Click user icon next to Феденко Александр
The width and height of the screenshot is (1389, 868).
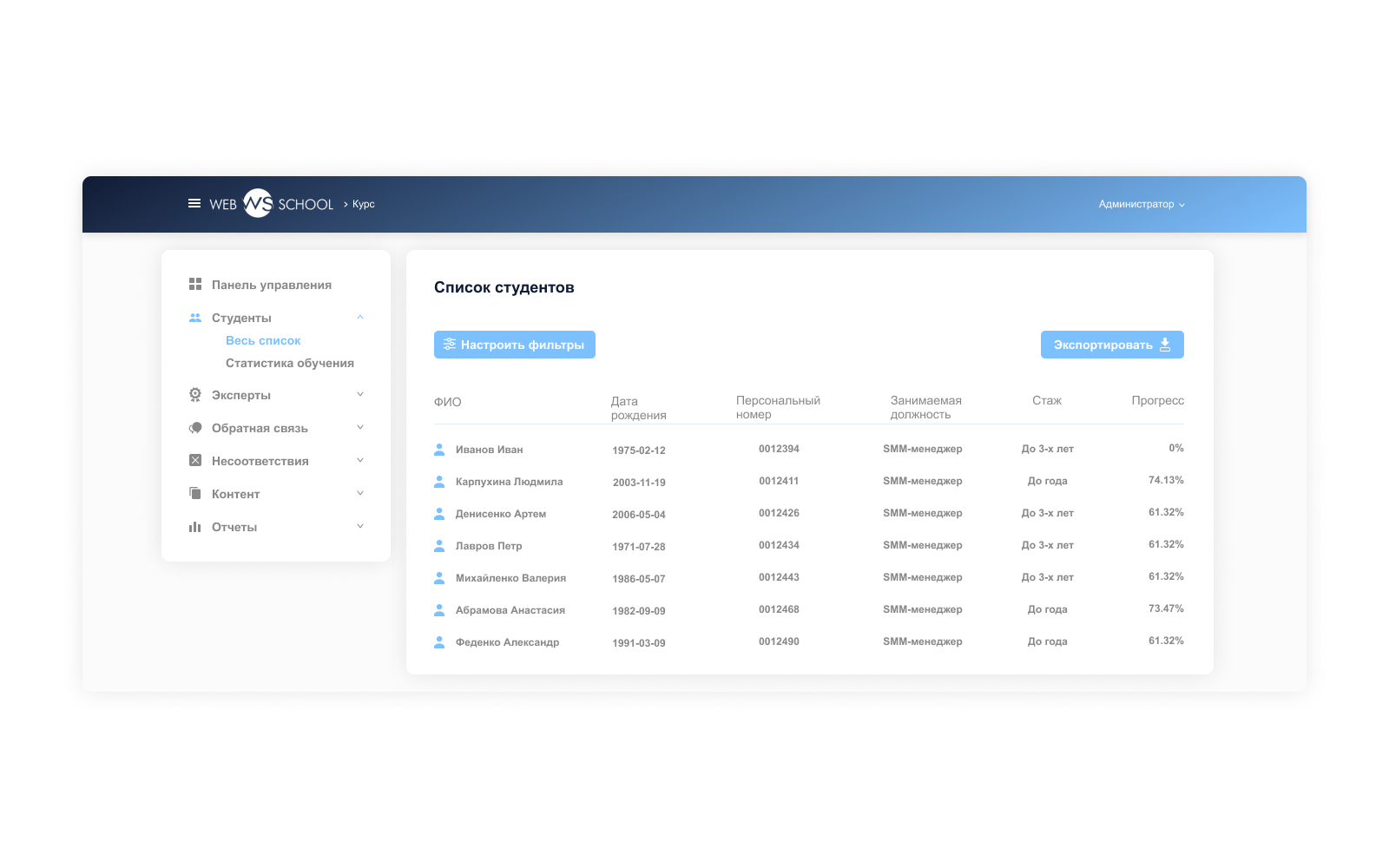coord(439,642)
